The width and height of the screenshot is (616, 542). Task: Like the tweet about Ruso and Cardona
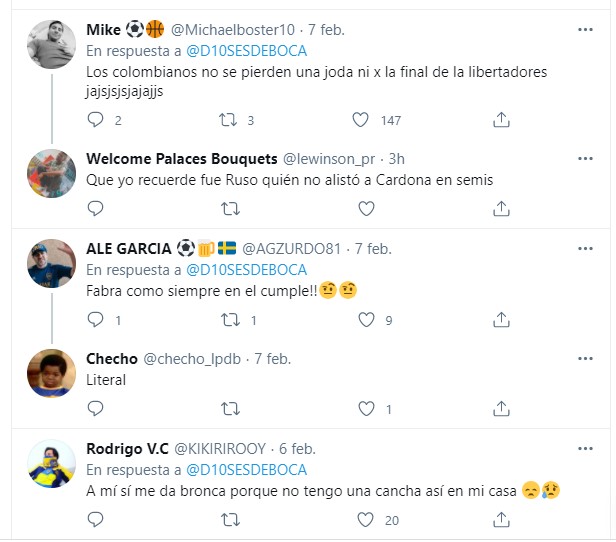[364, 209]
